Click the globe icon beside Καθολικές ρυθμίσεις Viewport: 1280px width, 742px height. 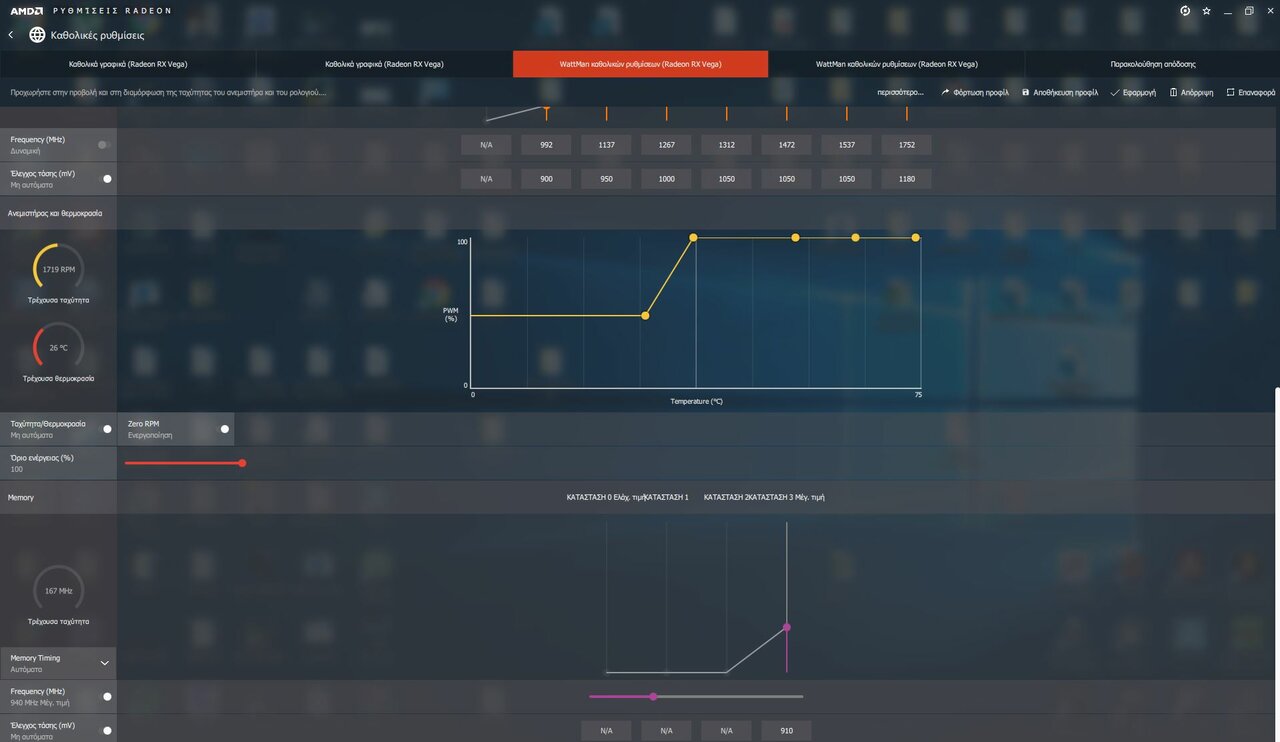(x=37, y=35)
